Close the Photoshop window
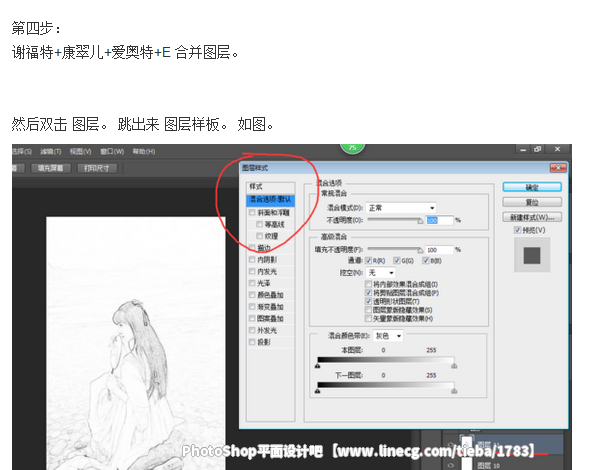Image resolution: width=590 pixels, height=470 pixels. coord(558,149)
